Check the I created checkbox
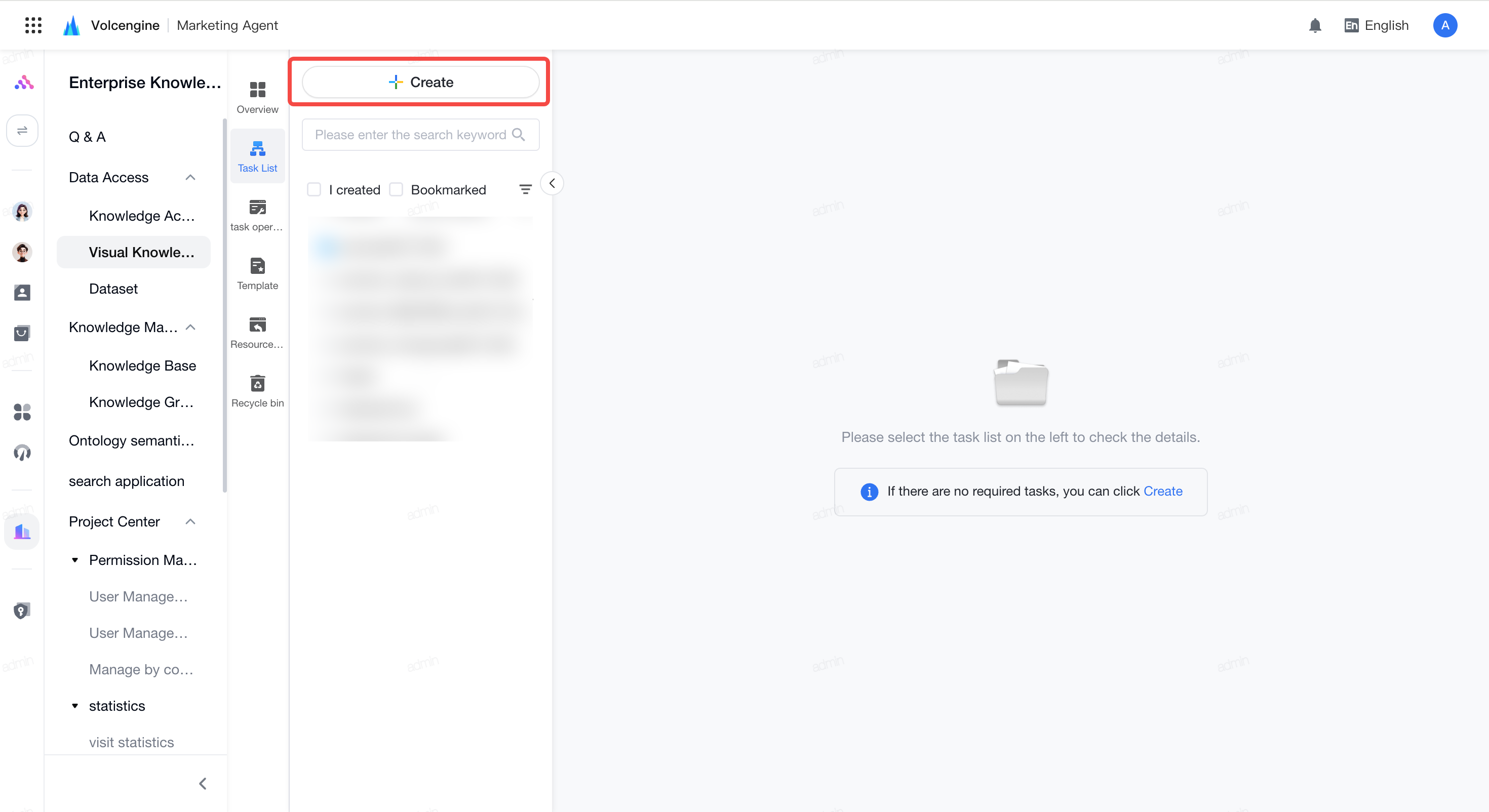 click(x=314, y=189)
